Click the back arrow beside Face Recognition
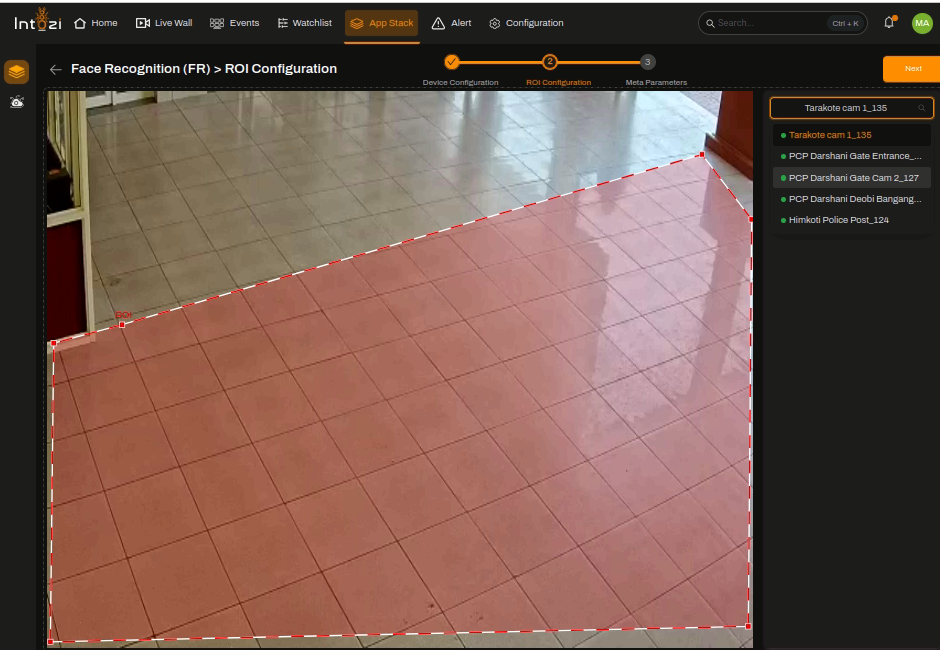Image resolution: width=940 pixels, height=650 pixels. coord(56,70)
